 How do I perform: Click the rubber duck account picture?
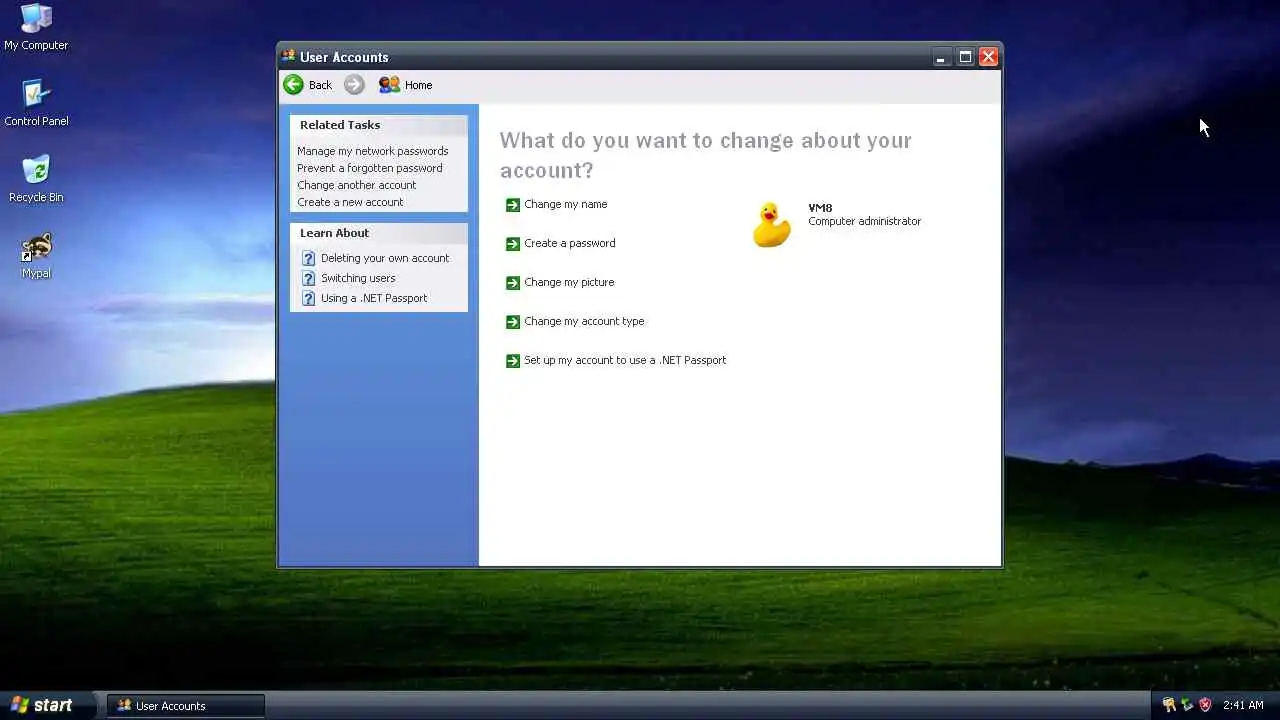tap(772, 225)
